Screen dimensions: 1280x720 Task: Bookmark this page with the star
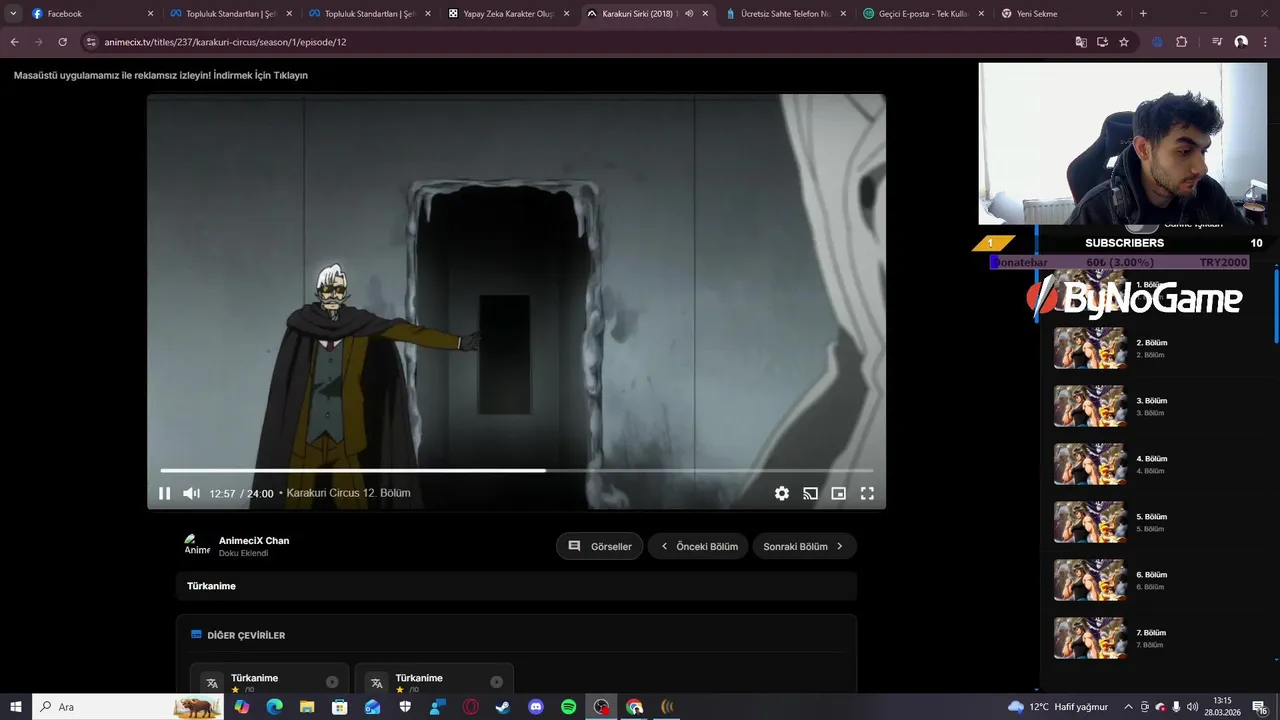pos(1124,42)
